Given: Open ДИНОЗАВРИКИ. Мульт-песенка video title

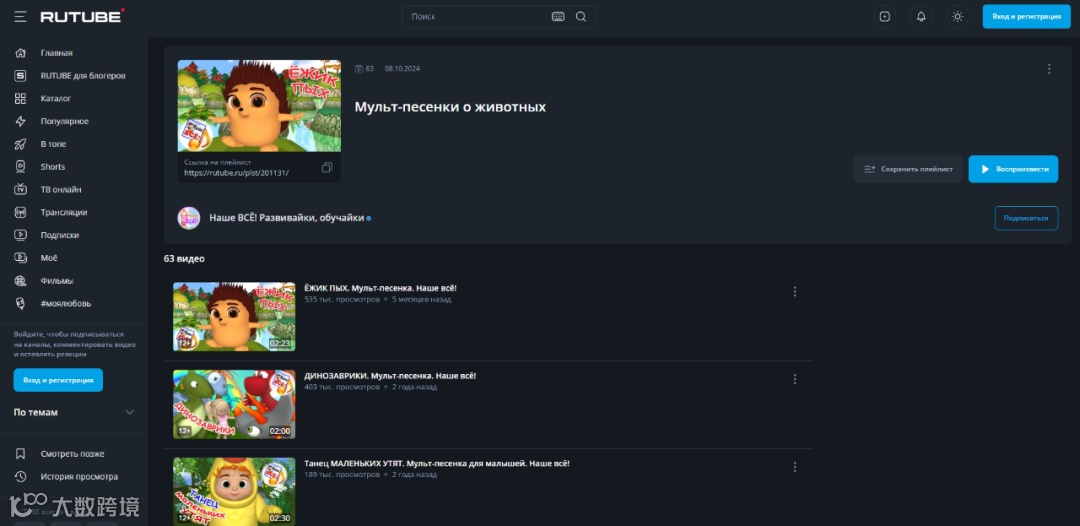Looking at the screenshot, I should (x=390, y=376).
